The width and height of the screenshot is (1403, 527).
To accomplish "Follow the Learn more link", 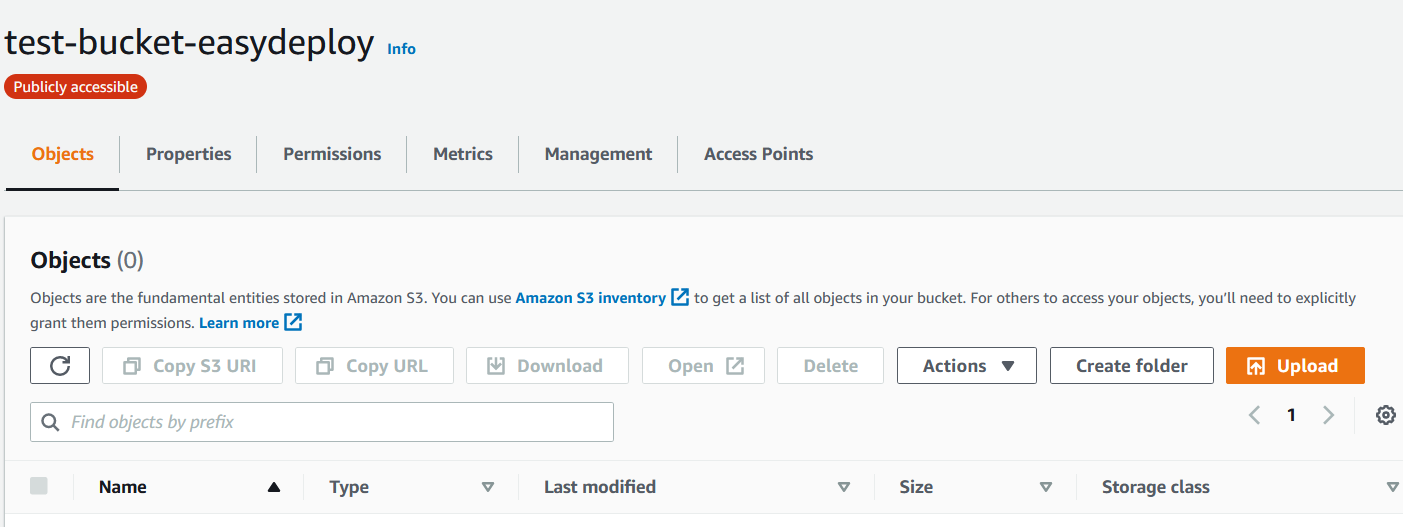I will point(239,323).
